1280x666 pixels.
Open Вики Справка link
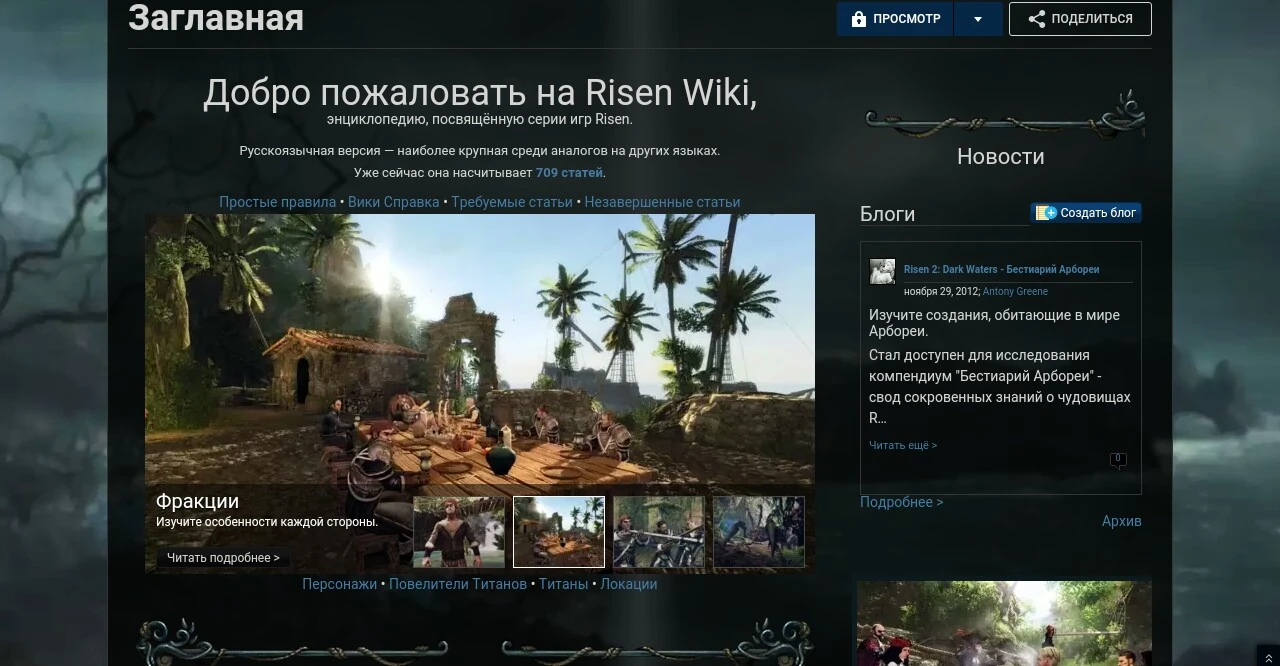(x=394, y=202)
